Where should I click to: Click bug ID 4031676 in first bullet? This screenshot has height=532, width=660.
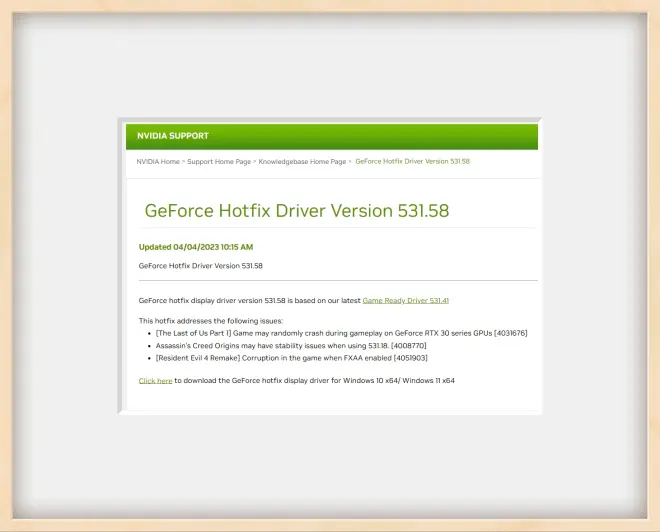pyautogui.click(x=510, y=333)
